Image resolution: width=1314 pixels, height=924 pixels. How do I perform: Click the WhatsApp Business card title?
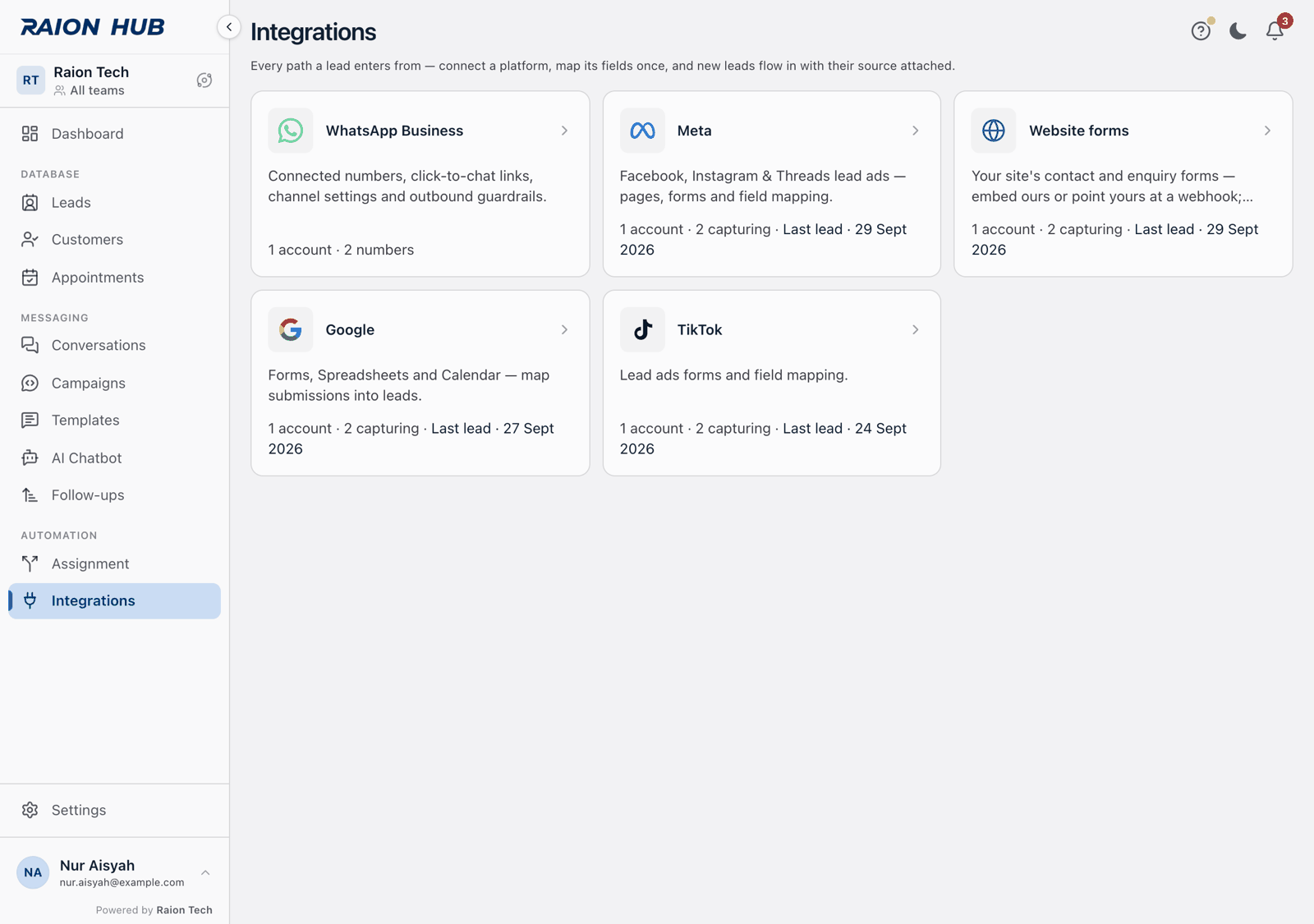[394, 131]
